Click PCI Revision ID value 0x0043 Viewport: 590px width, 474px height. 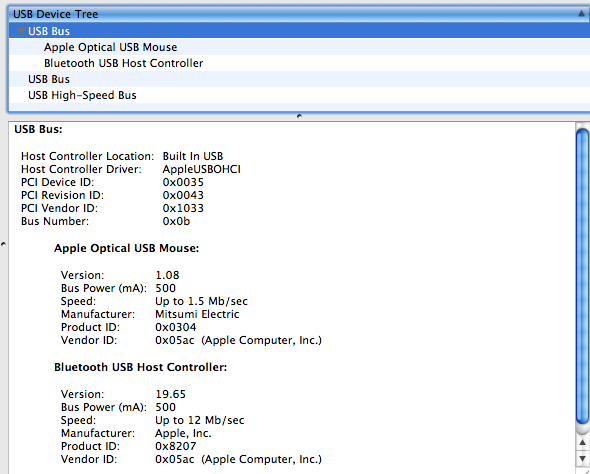pyautogui.click(x=183, y=195)
